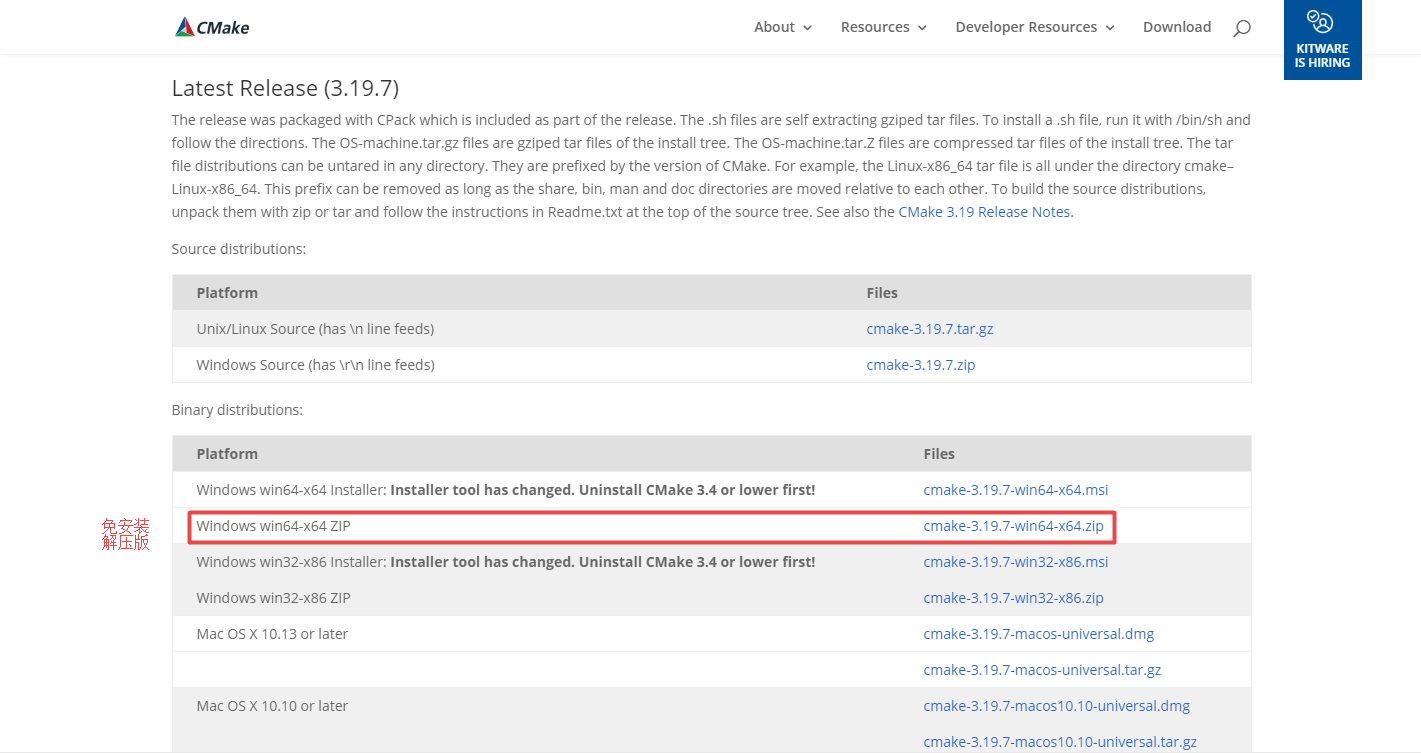Click the Kitware is hiring badge
The width and height of the screenshot is (1421, 753).
pyautogui.click(x=1322, y=40)
